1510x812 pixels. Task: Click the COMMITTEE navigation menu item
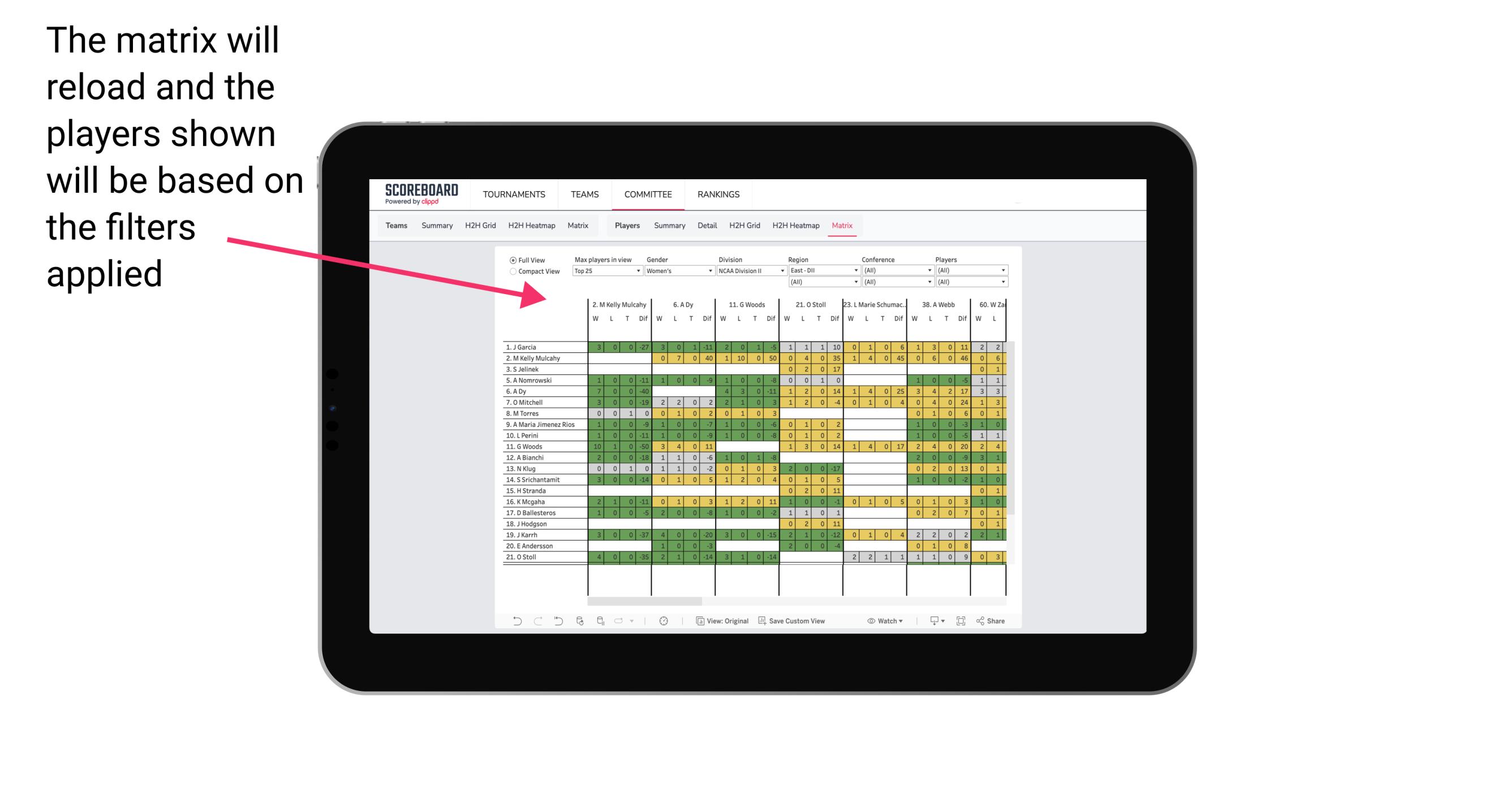647,194
